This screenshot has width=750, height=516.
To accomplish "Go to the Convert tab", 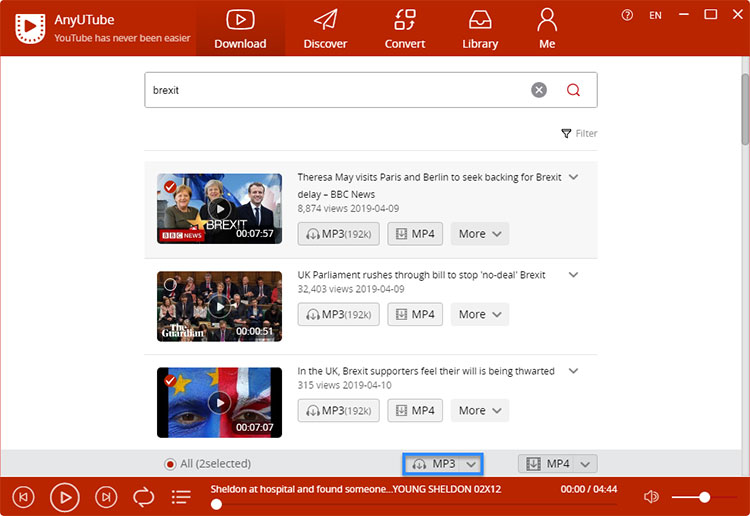I will (405, 29).
